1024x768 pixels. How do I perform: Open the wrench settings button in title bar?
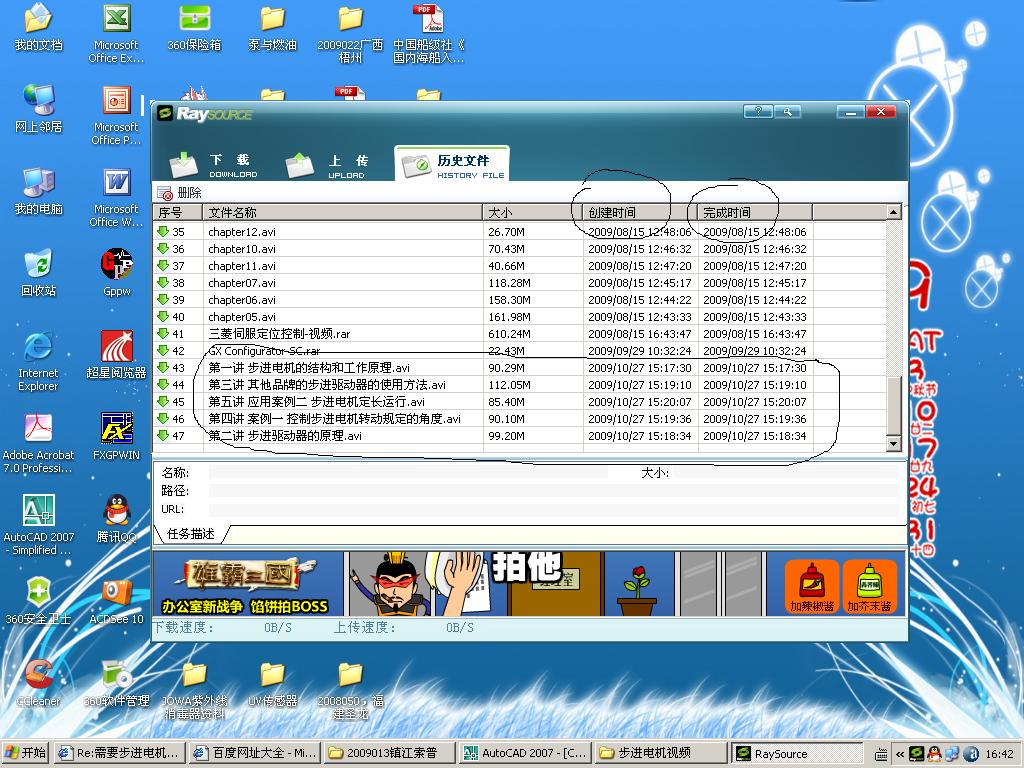point(788,112)
